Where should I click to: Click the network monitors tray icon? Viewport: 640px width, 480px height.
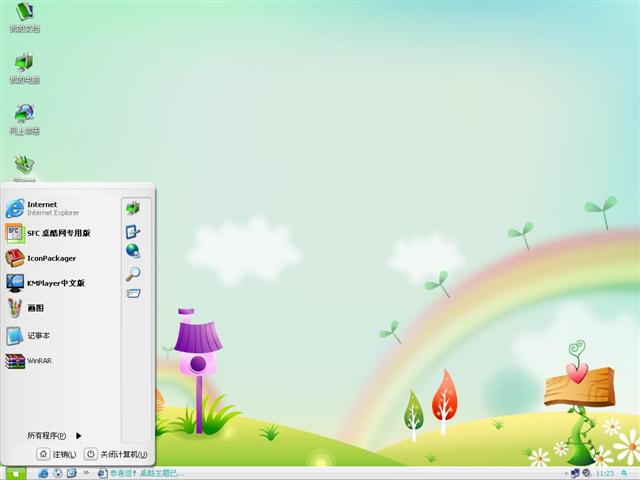[576, 473]
